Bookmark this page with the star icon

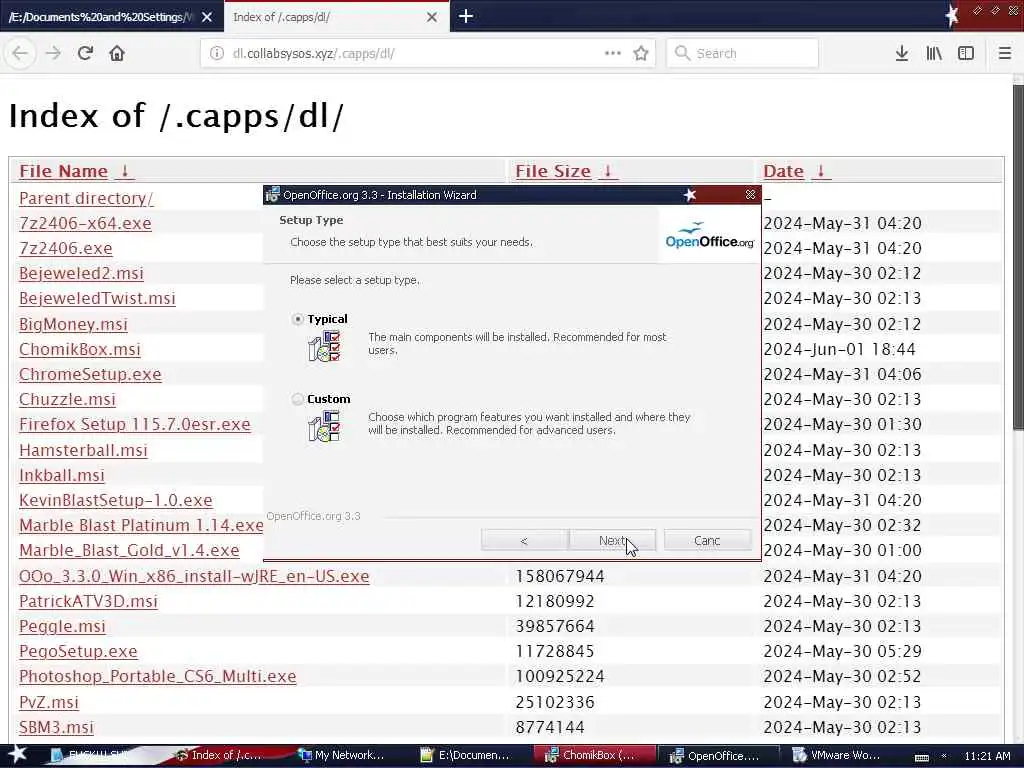point(641,53)
